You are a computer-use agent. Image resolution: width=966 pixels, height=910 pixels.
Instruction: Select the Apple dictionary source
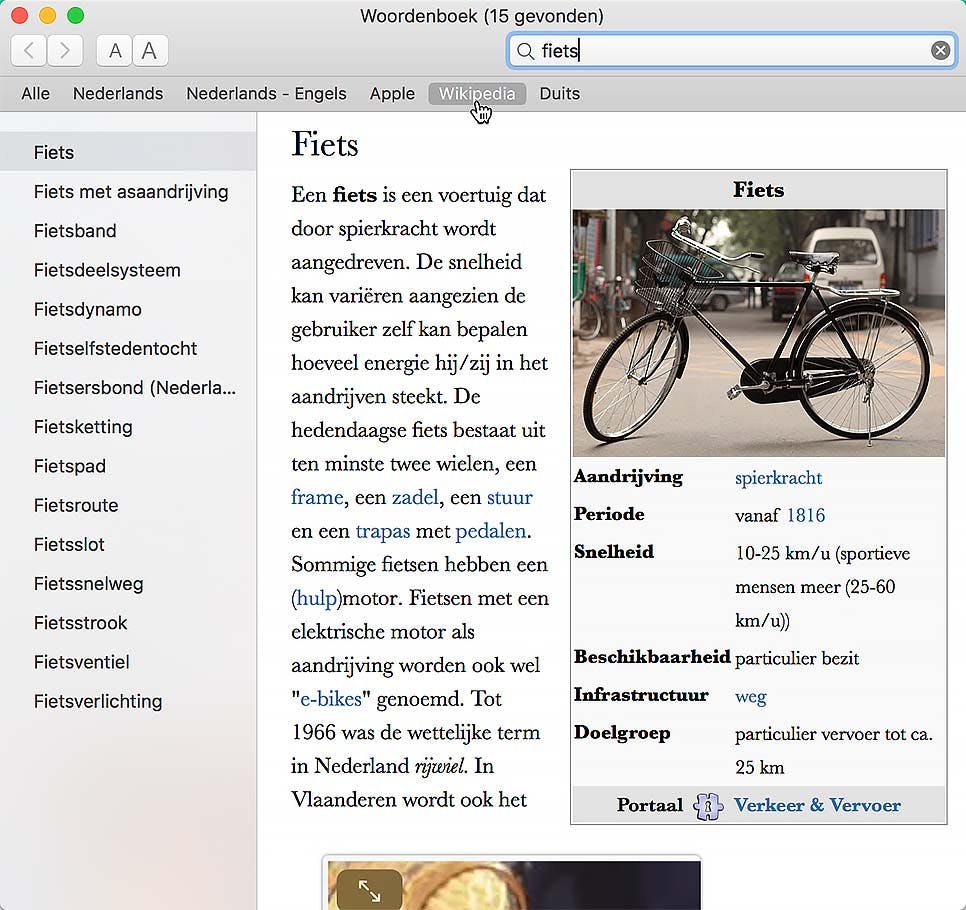point(392,93)
